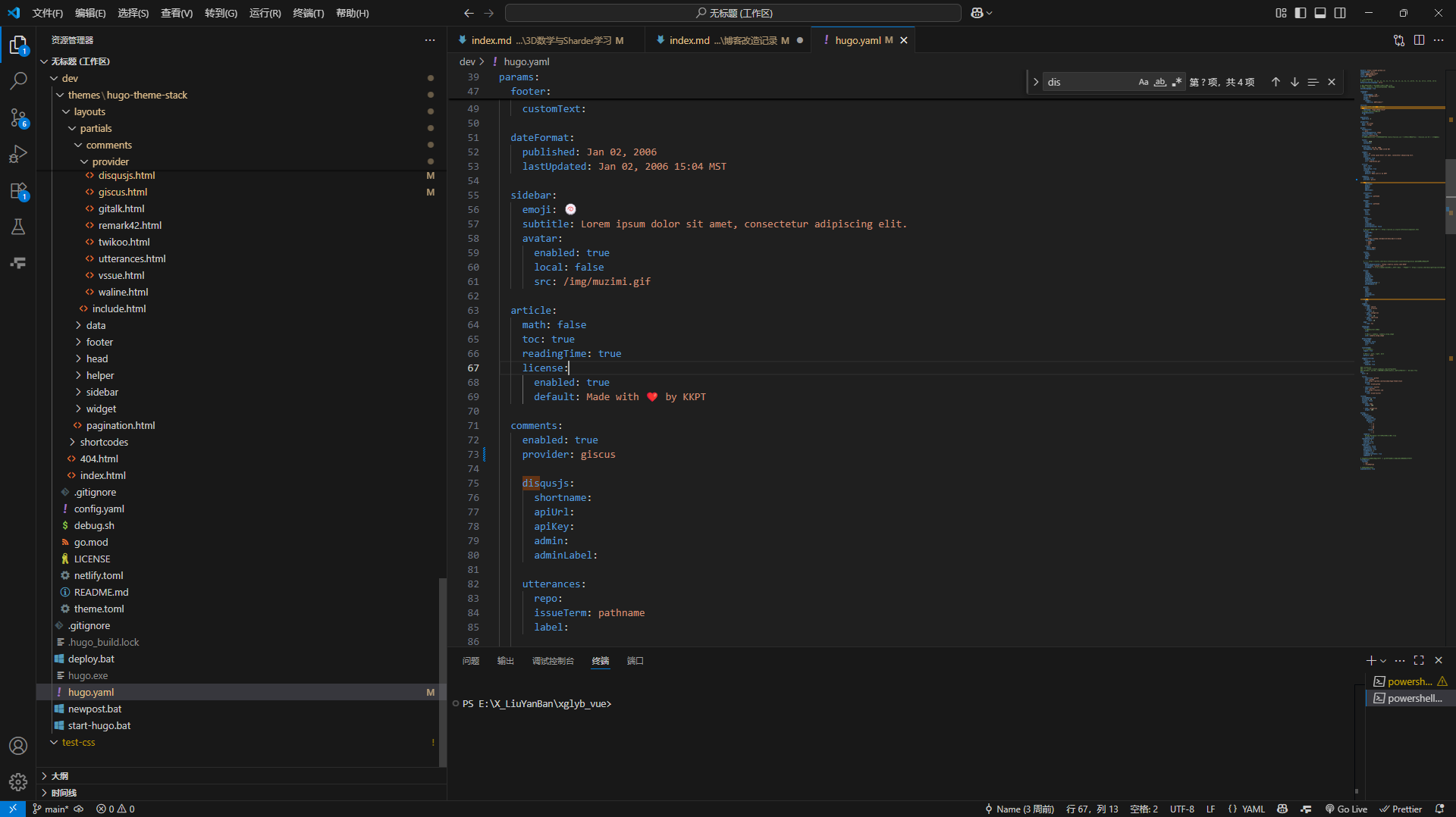Open the Source Control view
The width and height of the screenshot is (1456, 817).
[18, 117]
